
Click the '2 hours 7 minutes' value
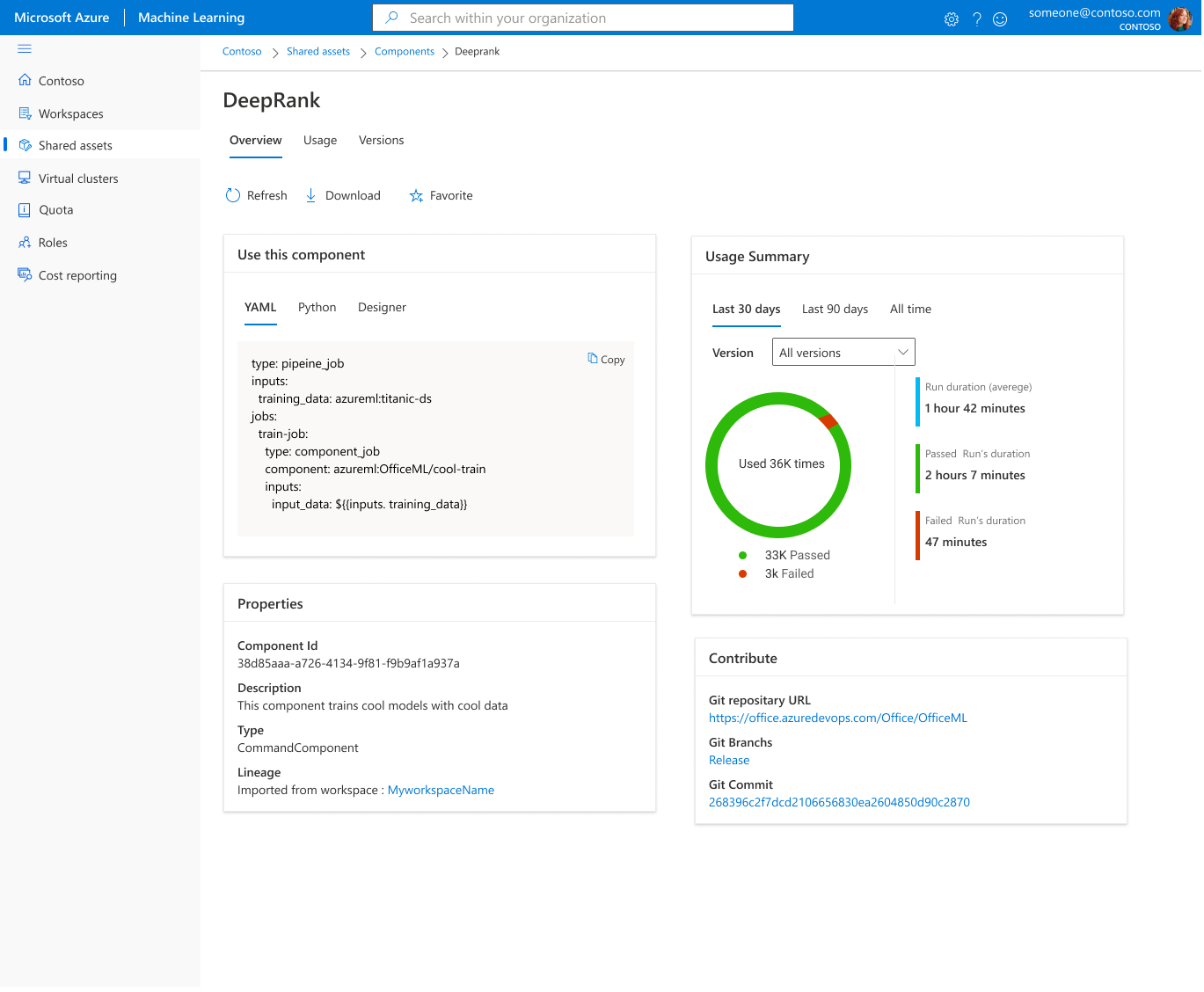tap(975, 475)
